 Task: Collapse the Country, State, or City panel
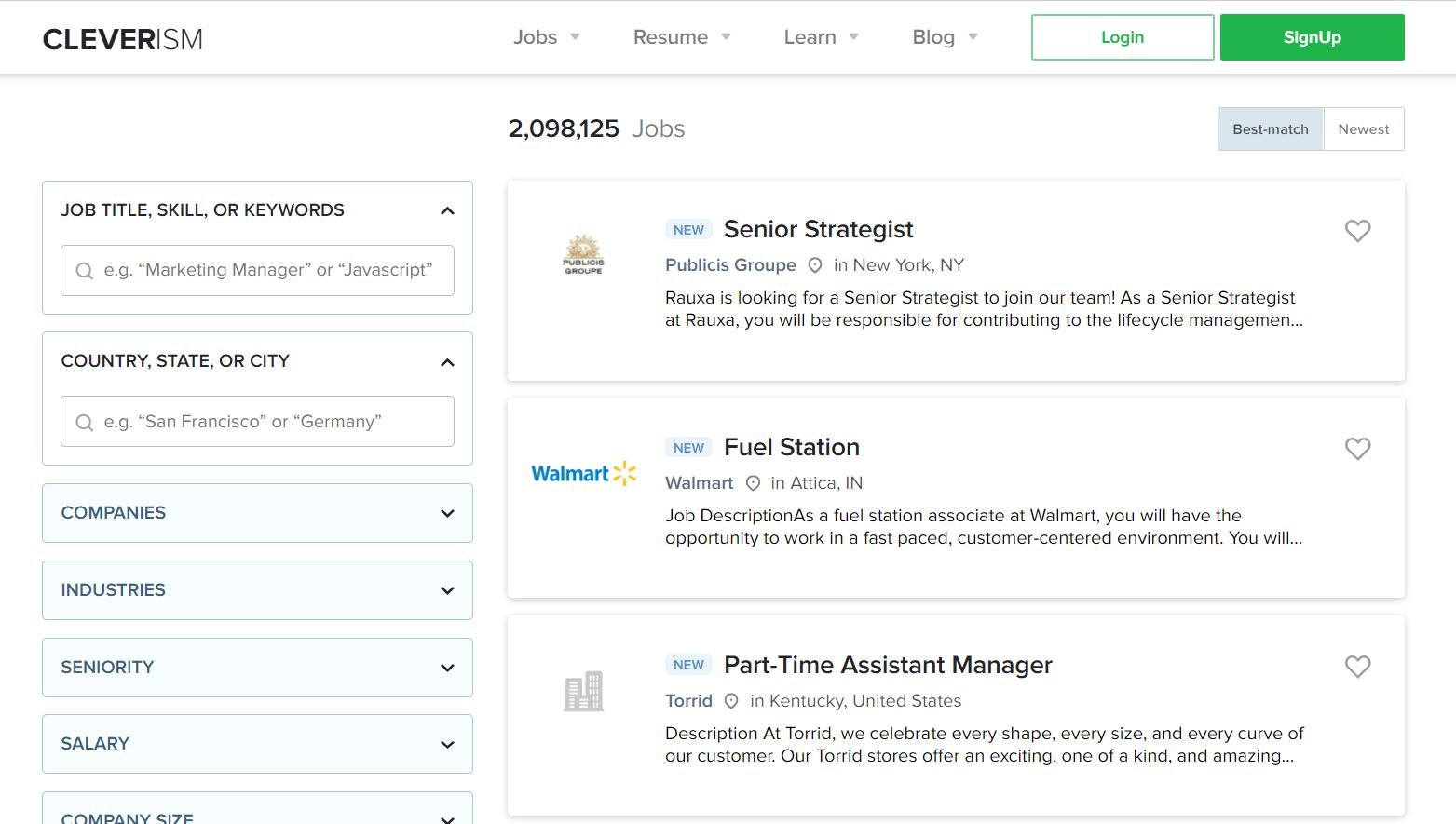point(447,362)
